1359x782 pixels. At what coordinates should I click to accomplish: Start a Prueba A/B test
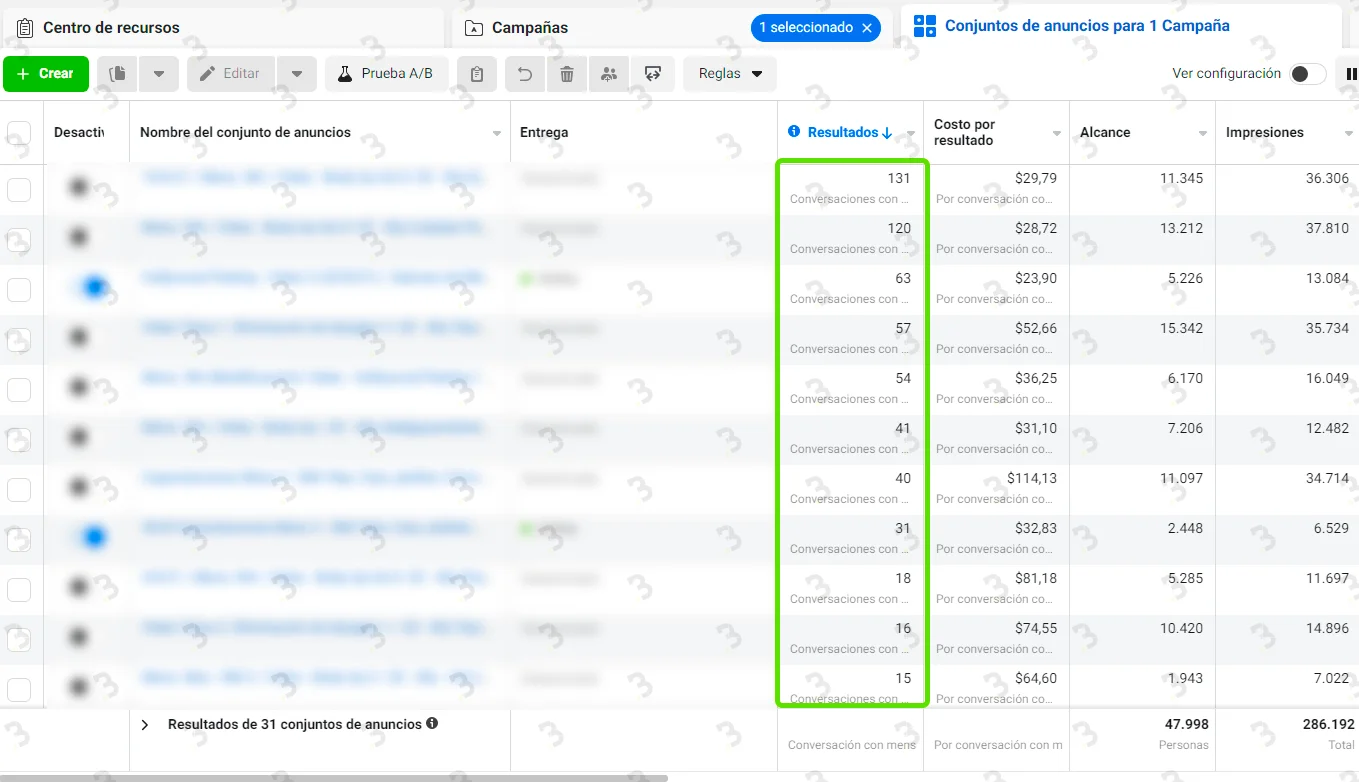[x=386, y=74]
